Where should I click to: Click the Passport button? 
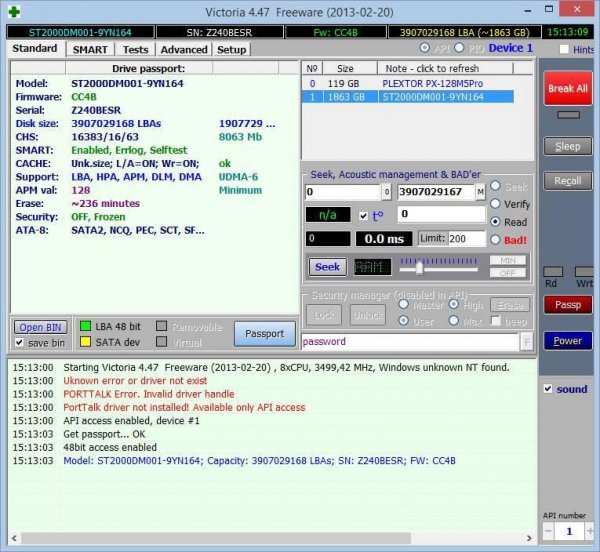[265, 334]
